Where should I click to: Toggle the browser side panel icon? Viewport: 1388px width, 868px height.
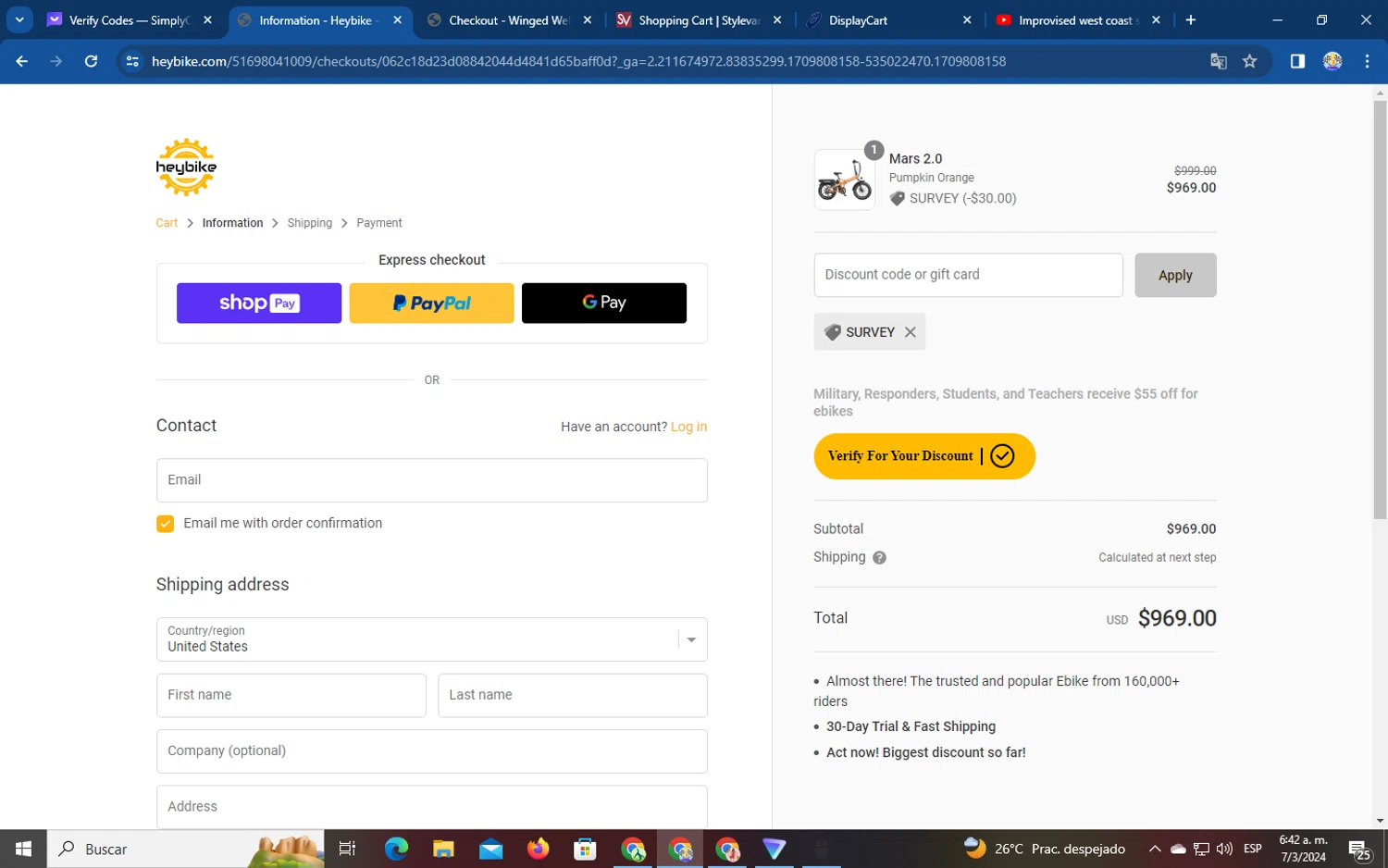(x=1297, y=61)
